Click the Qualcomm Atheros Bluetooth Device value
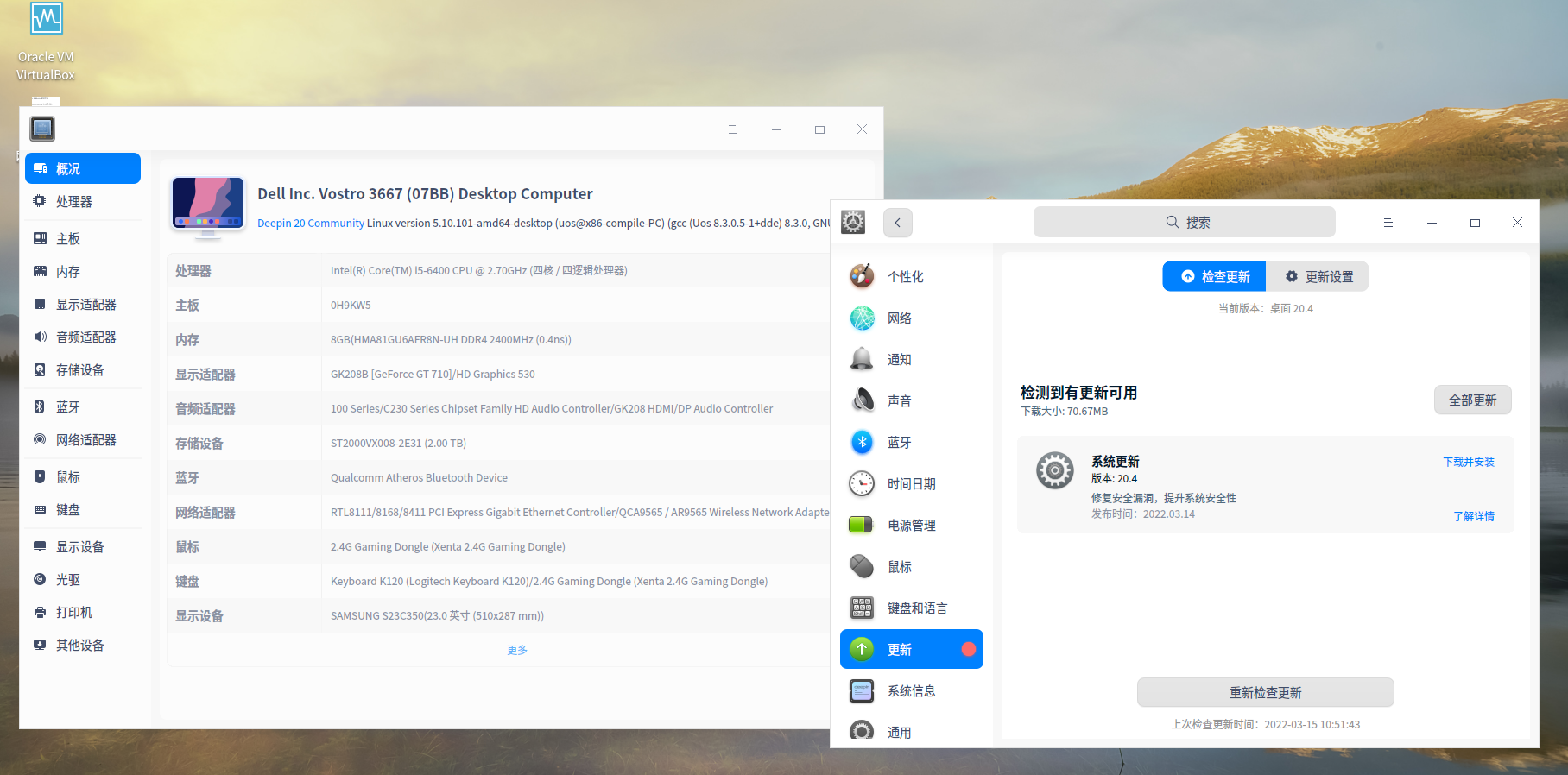This screenshot has height=775, width=1568. tap(419, 477)
